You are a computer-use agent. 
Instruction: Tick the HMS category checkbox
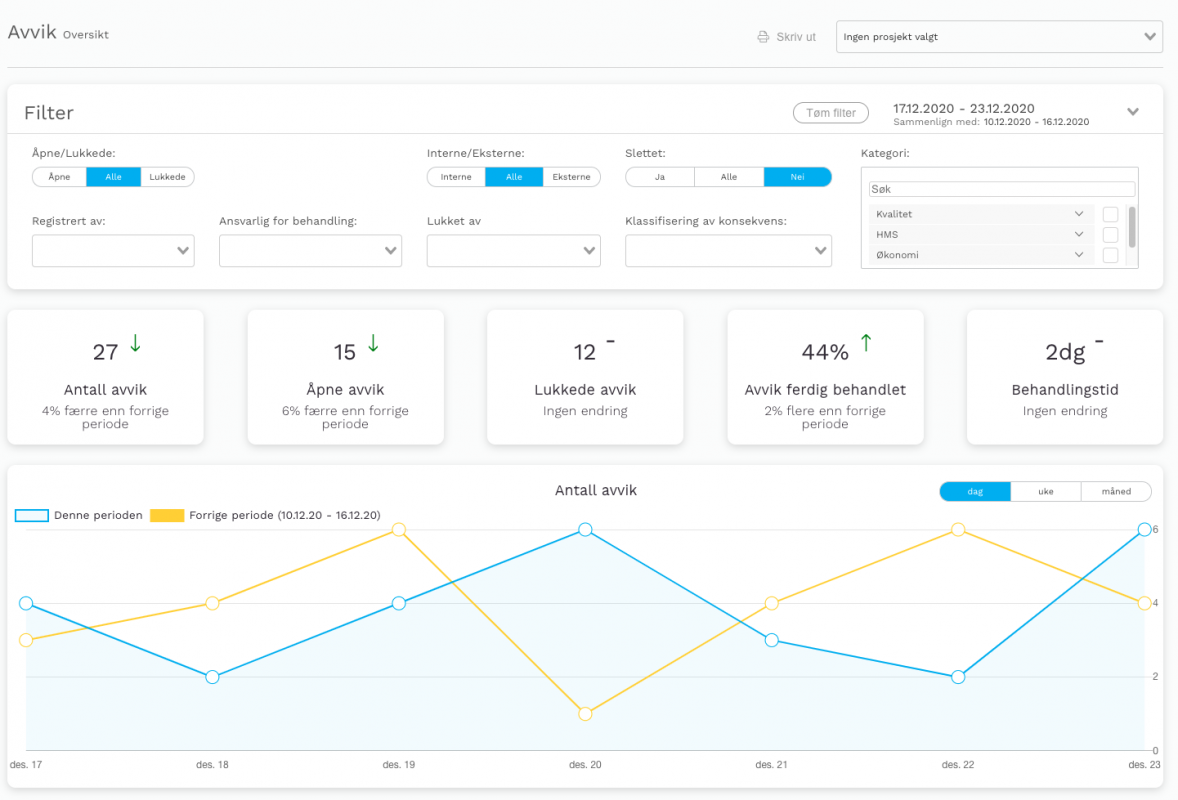[x=1110, y=234]
